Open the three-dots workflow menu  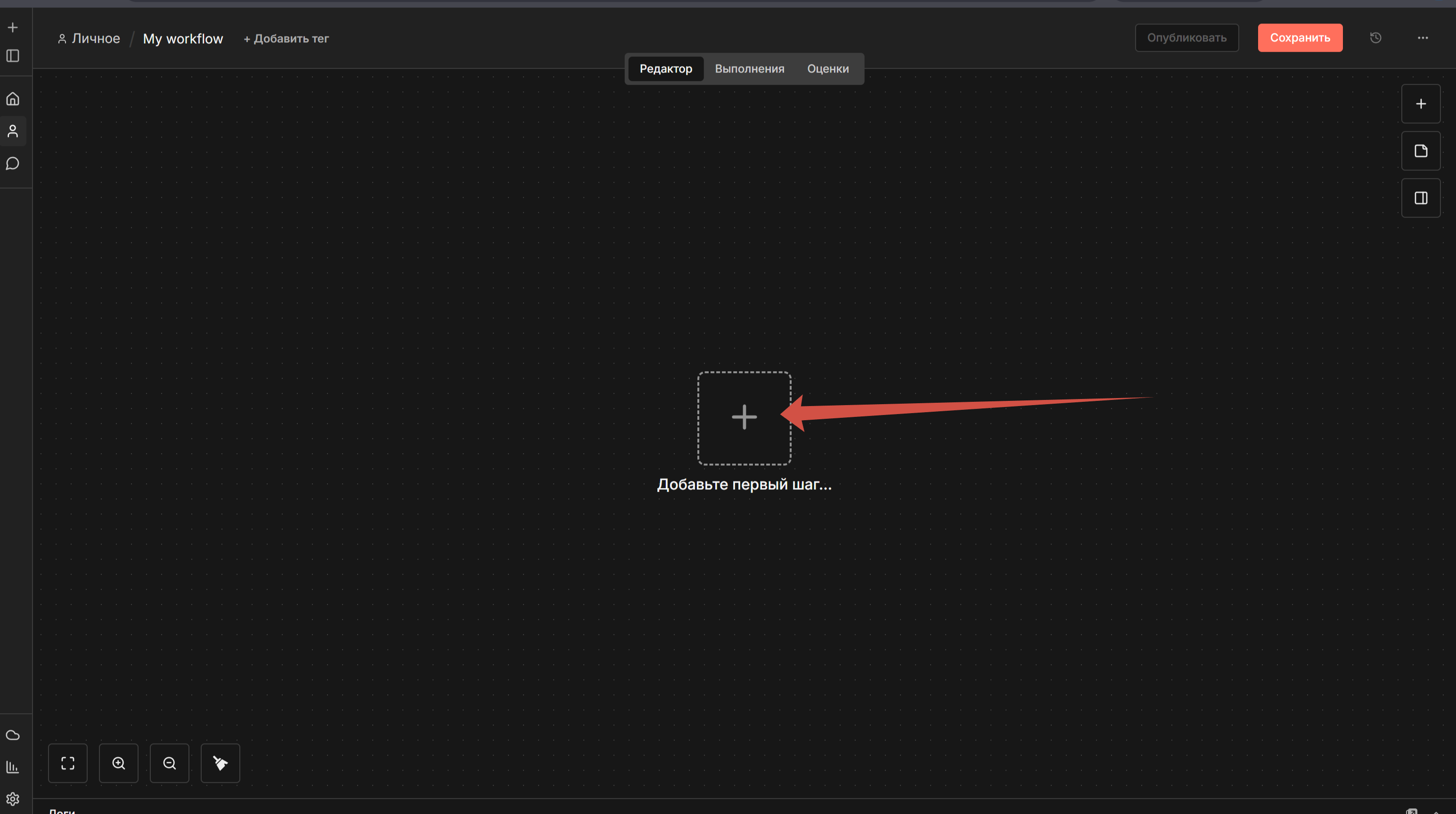click(1423, 38)
